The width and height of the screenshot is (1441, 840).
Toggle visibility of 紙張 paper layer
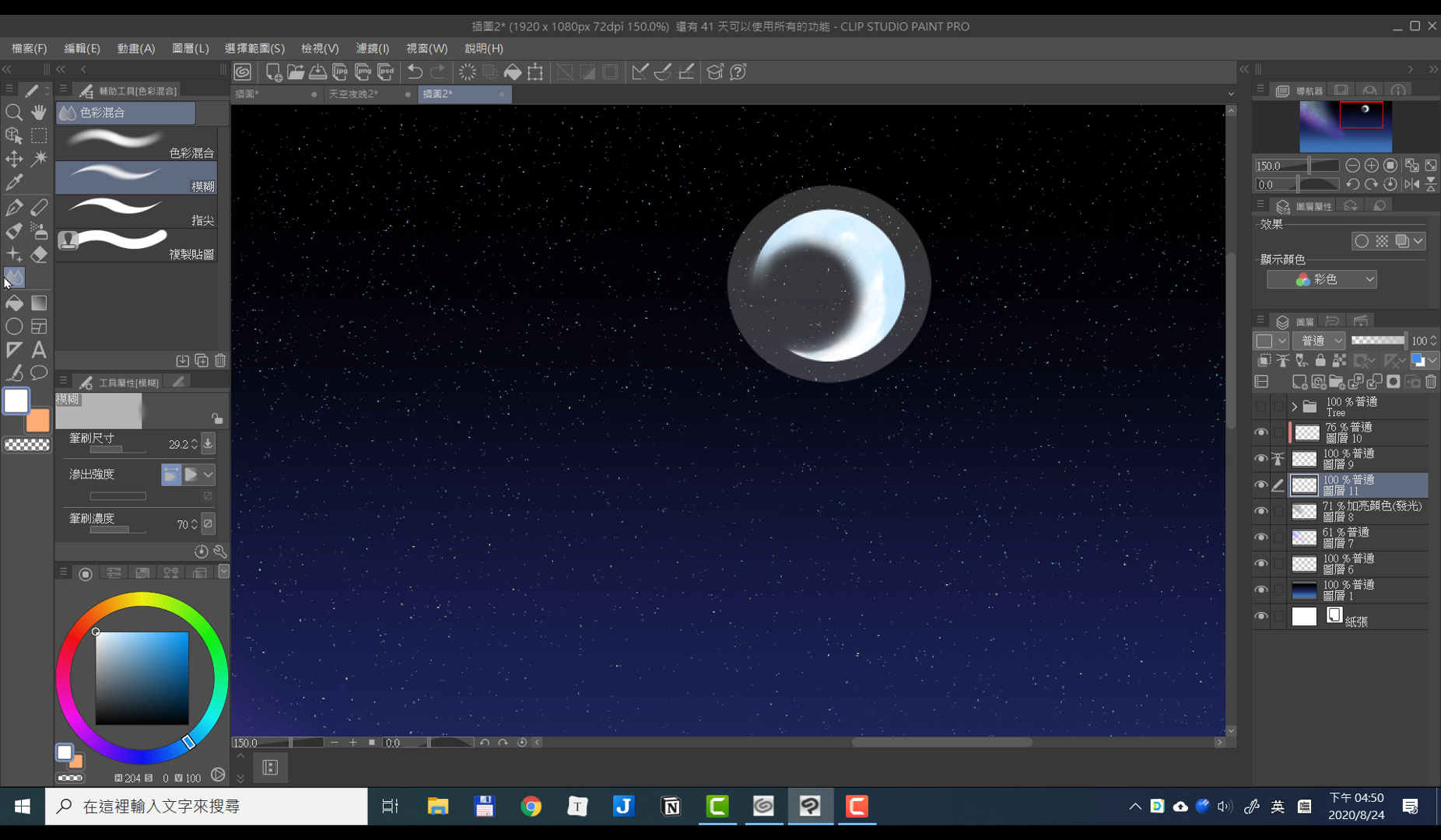[x=1261, y=616]
